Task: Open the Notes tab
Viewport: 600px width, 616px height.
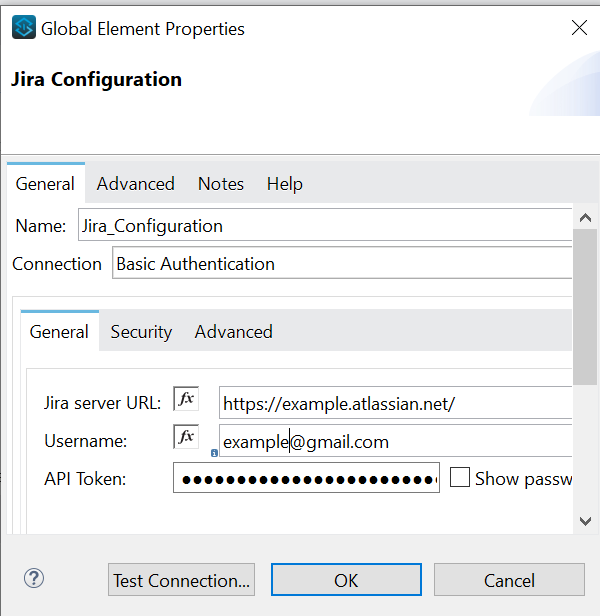Action: coord(220,184)
